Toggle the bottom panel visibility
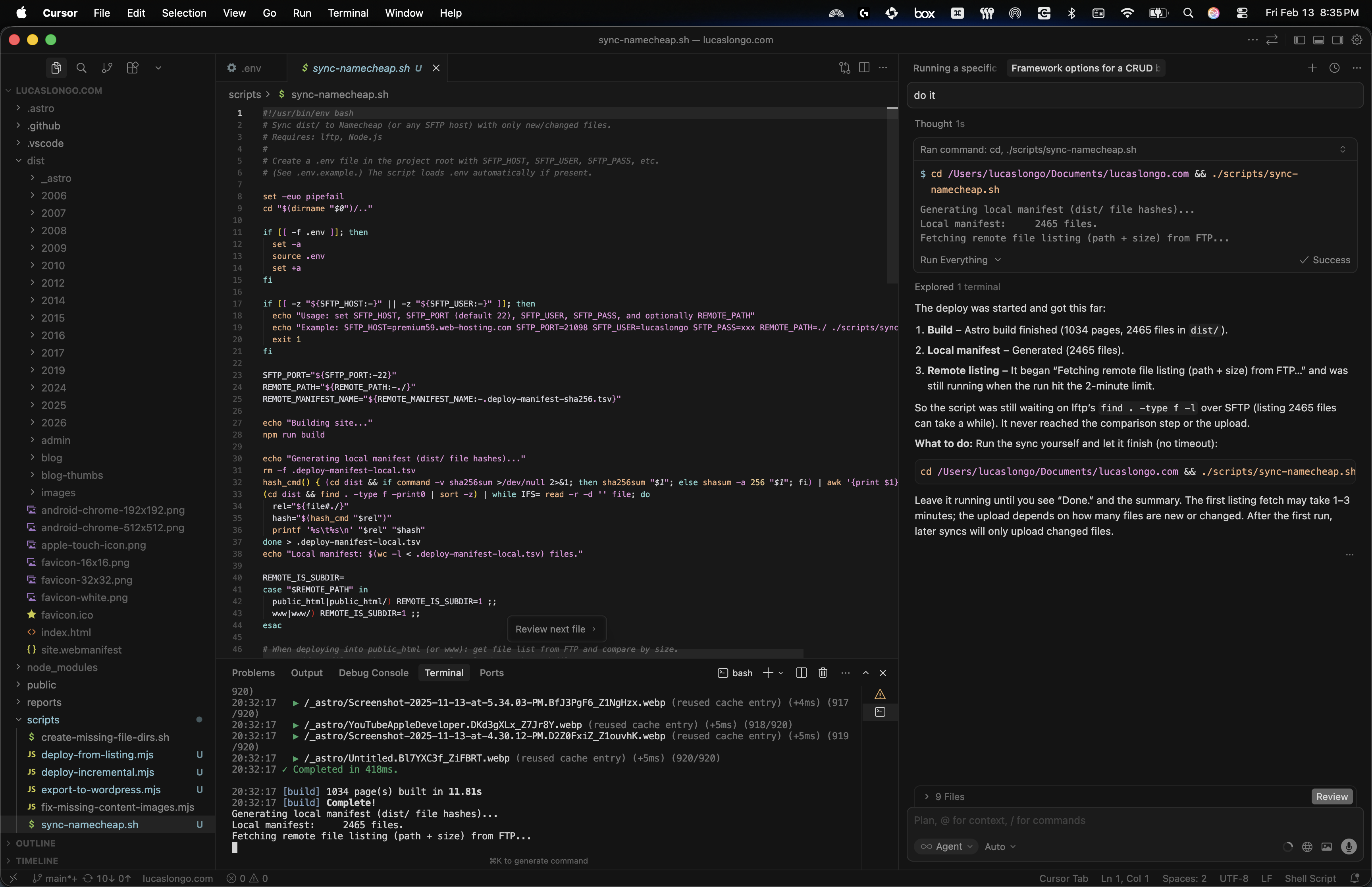Image resolution: width=1372 pixels, height=887 pixels. (x=1318, y=40)
